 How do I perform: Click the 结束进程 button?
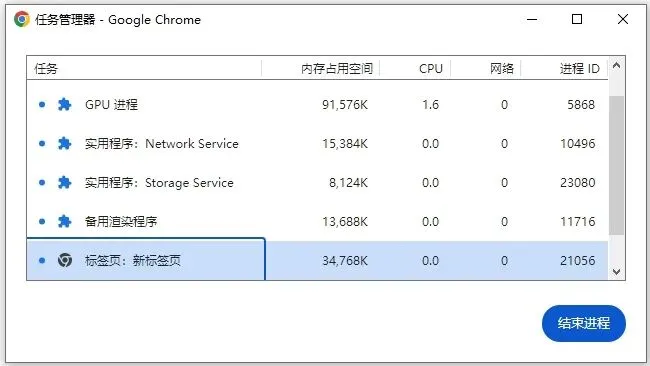(584, 323)
